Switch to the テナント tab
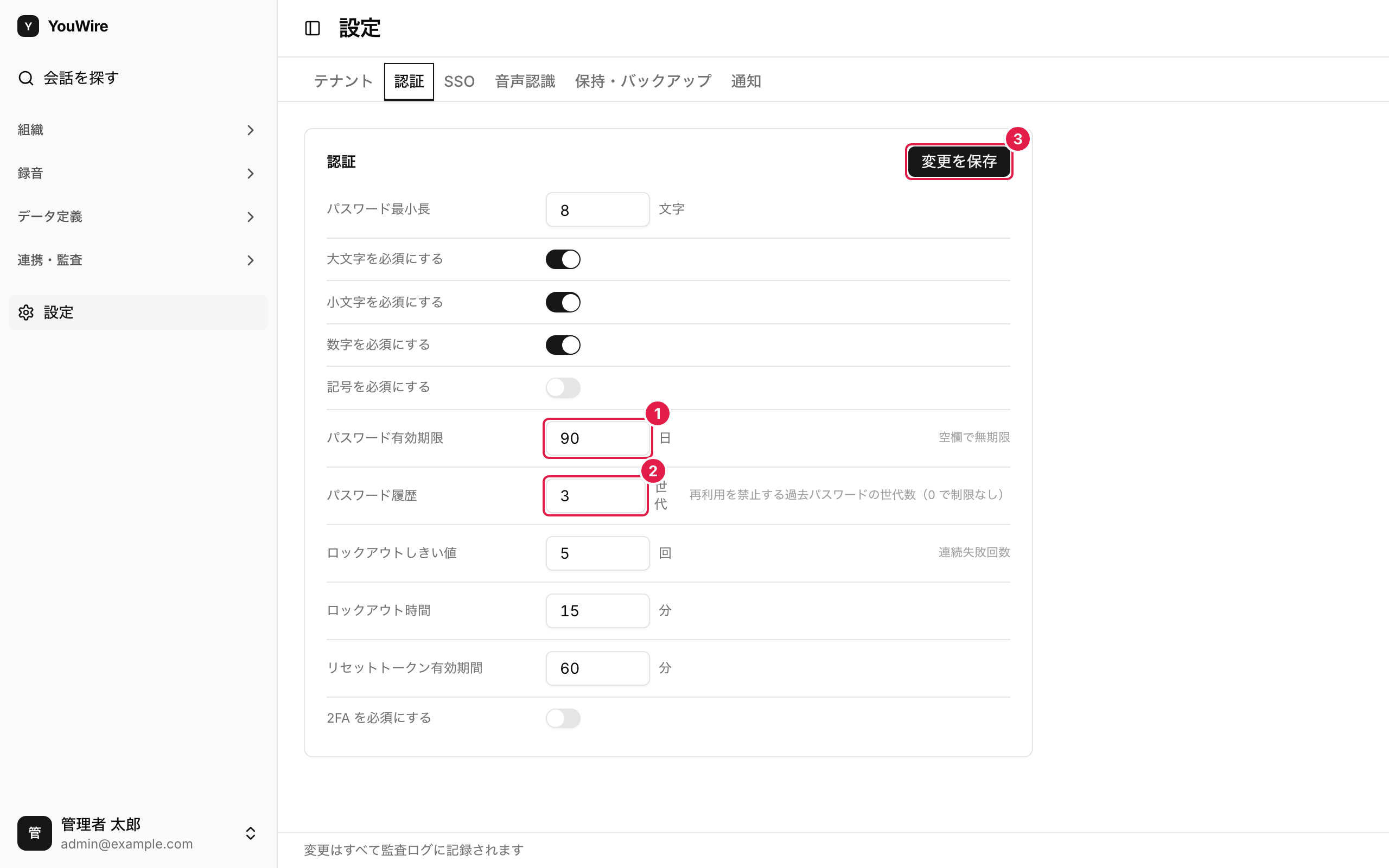Image resolution: width=1389 pixels, height=868 pixels. pos(343,81)
